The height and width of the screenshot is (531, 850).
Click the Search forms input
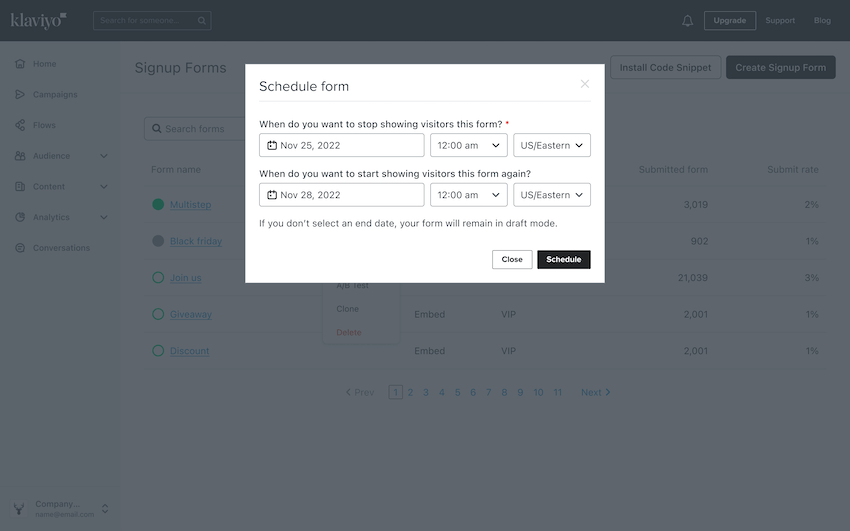[x=195, y=128]
